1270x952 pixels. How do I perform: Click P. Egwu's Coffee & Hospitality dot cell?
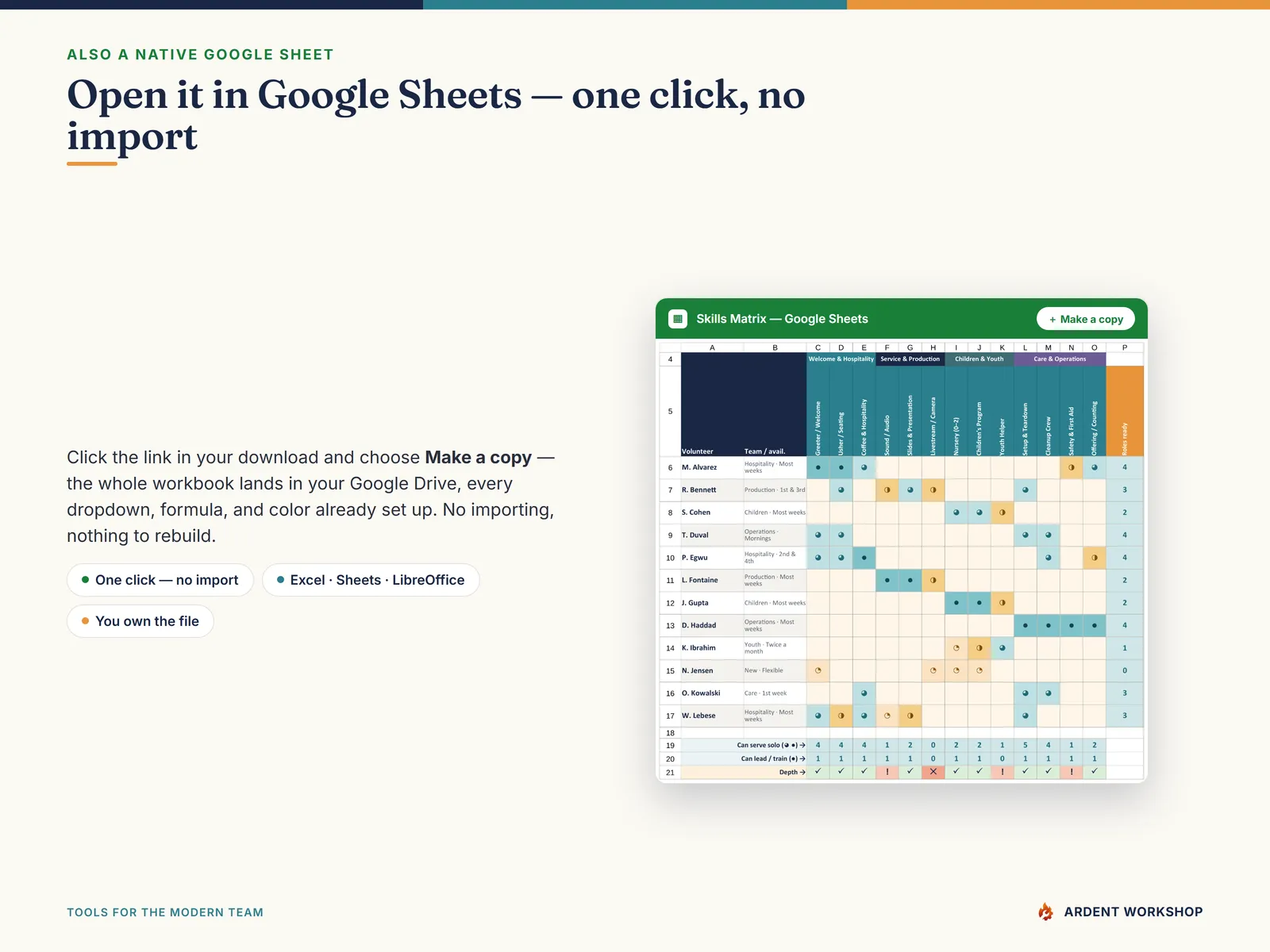[x=864, y=558]
